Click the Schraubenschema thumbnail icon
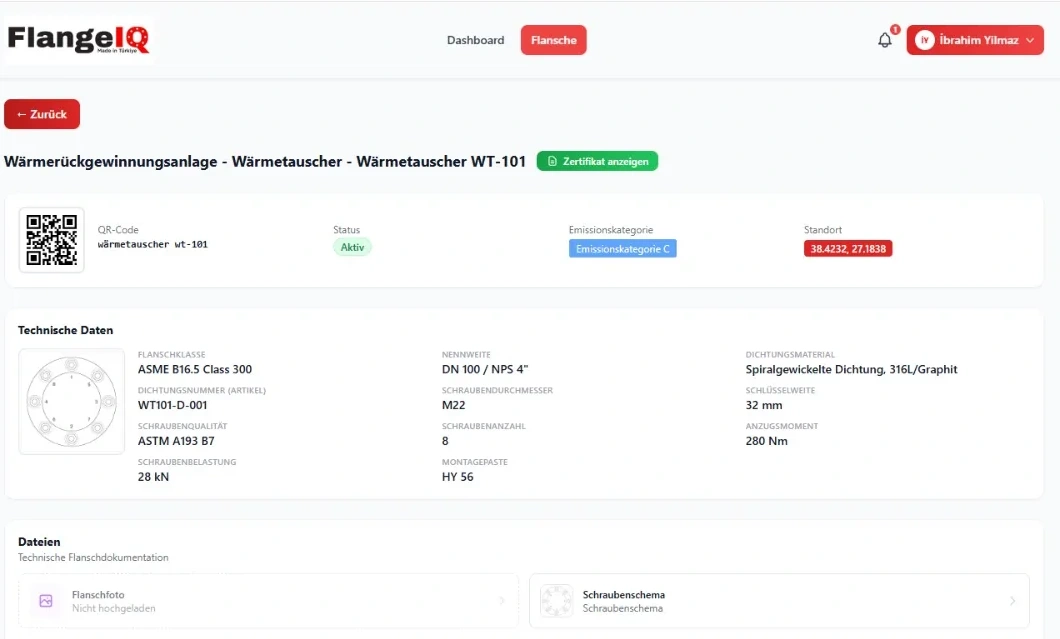The width and height of the screenshot is (1060, 639). pyautogui.click(x=556, y=600)
